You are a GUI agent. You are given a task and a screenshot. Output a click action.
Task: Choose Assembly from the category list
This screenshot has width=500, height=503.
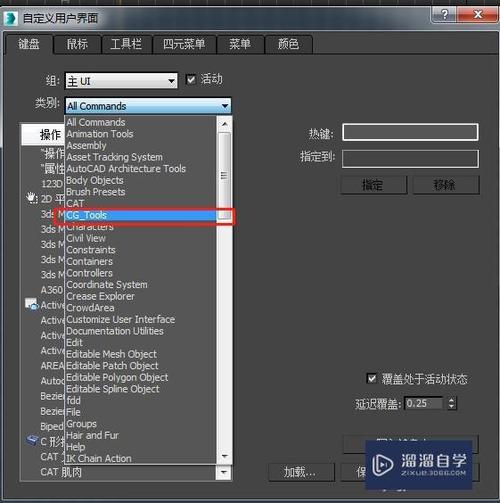[x=86, y=146]
